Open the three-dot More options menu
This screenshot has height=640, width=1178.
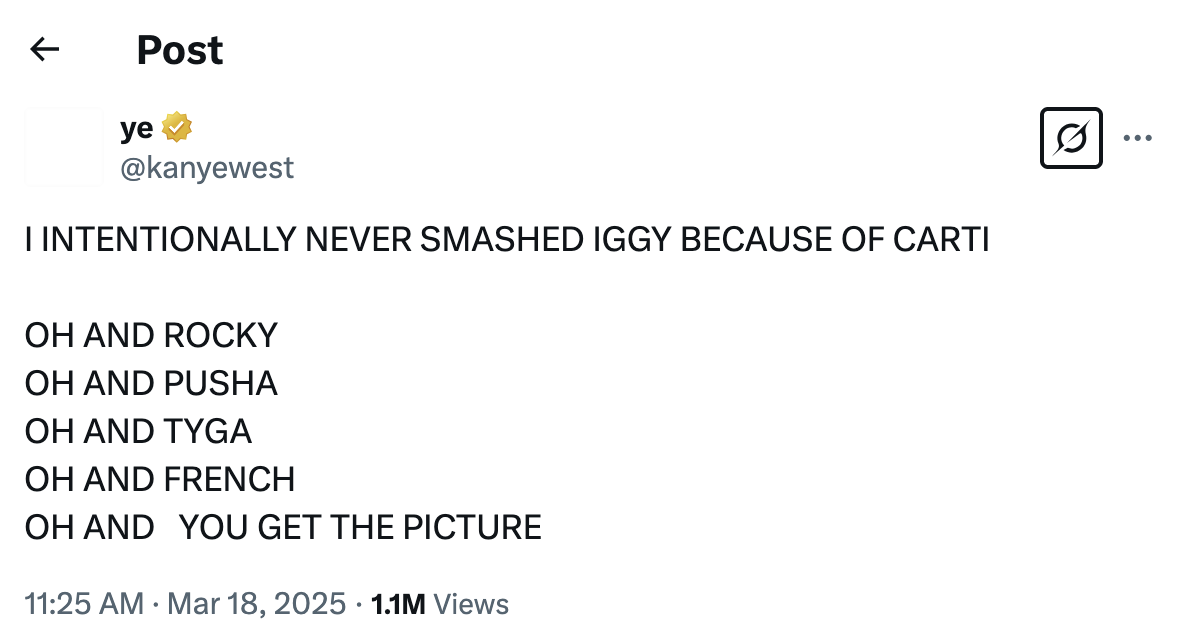(x=1138, y=137)
